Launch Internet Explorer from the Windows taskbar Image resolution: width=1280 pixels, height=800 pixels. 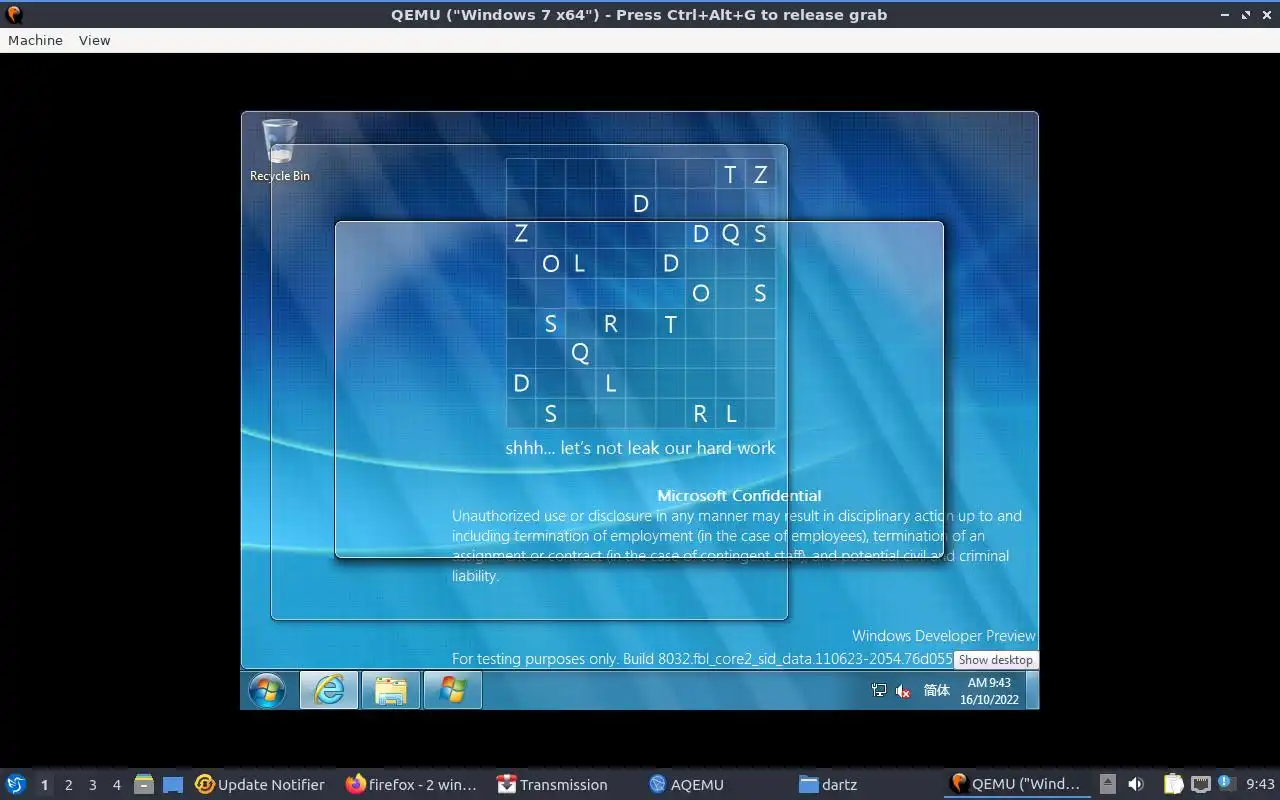329,690
